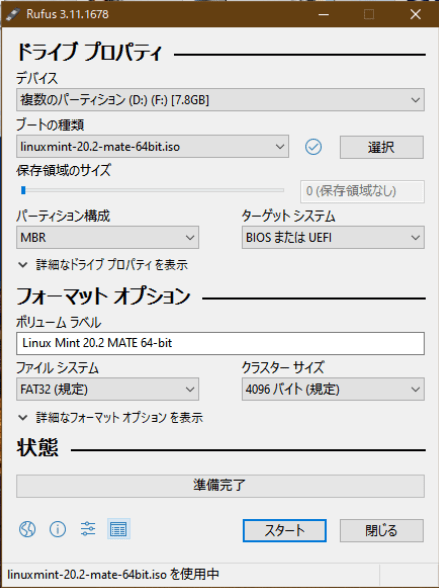Open the about info icon
The height and width of the screenshot is (588, 439).
pos(58,529)
